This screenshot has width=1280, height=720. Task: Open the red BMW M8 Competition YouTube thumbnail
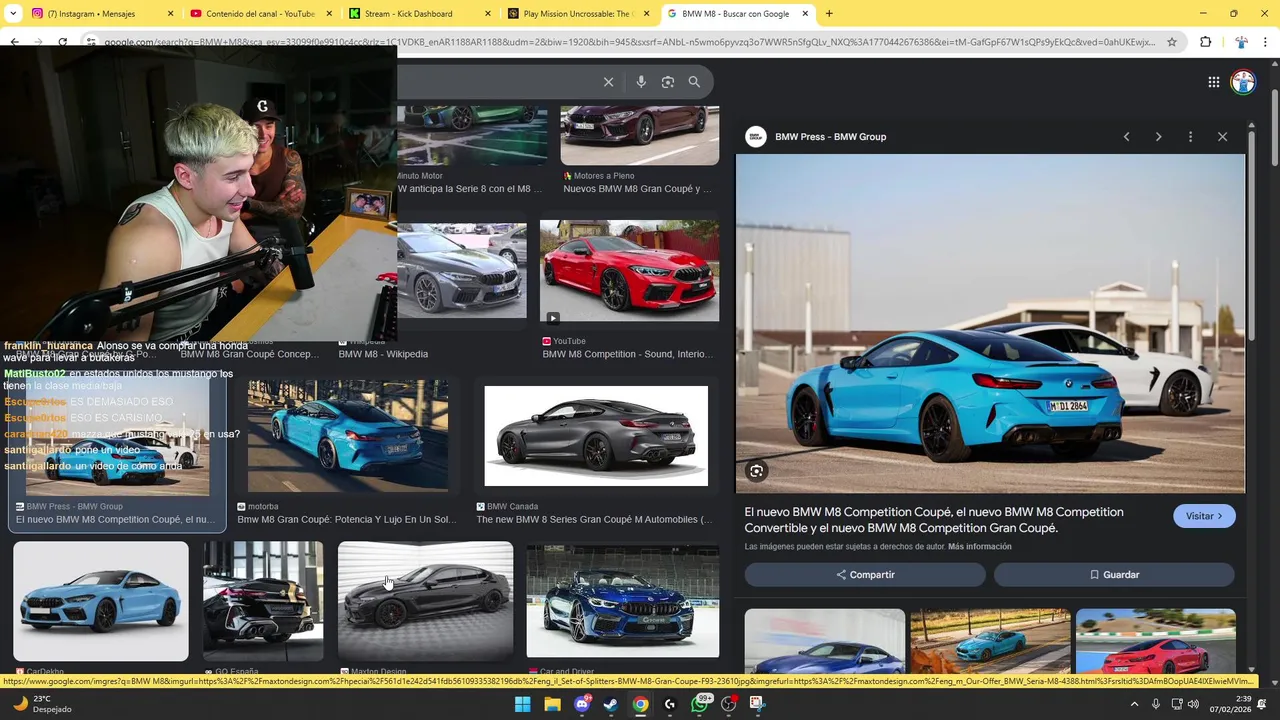pyautogui.click(x=629, y=273)
